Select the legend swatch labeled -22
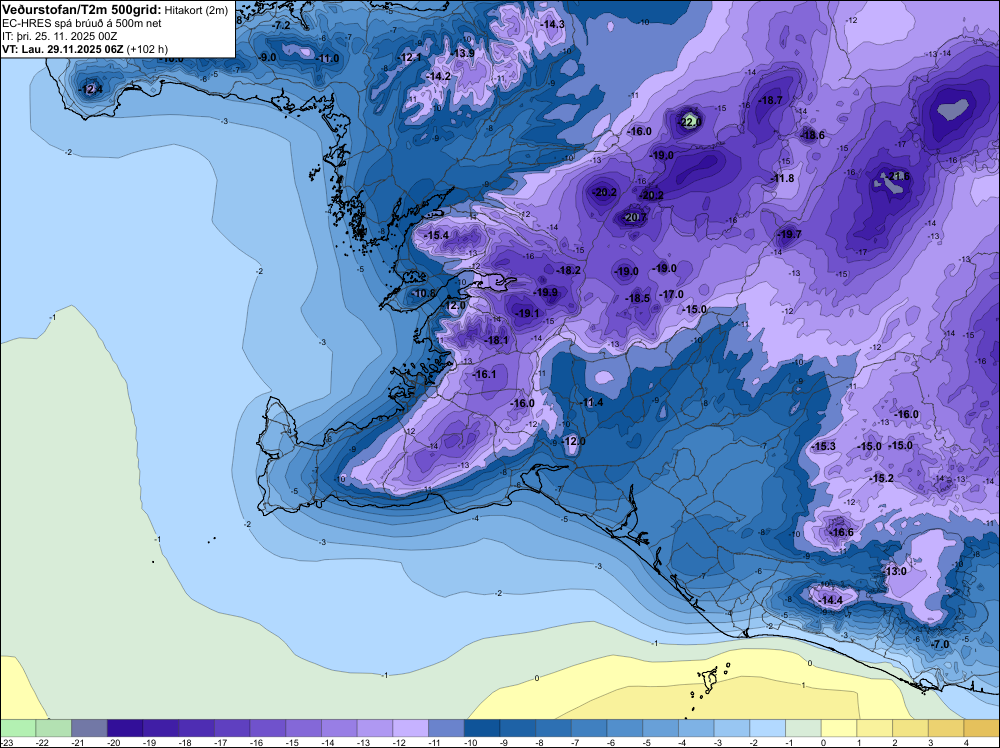Viewport: 1000px width, 748px height. point(54,728)
